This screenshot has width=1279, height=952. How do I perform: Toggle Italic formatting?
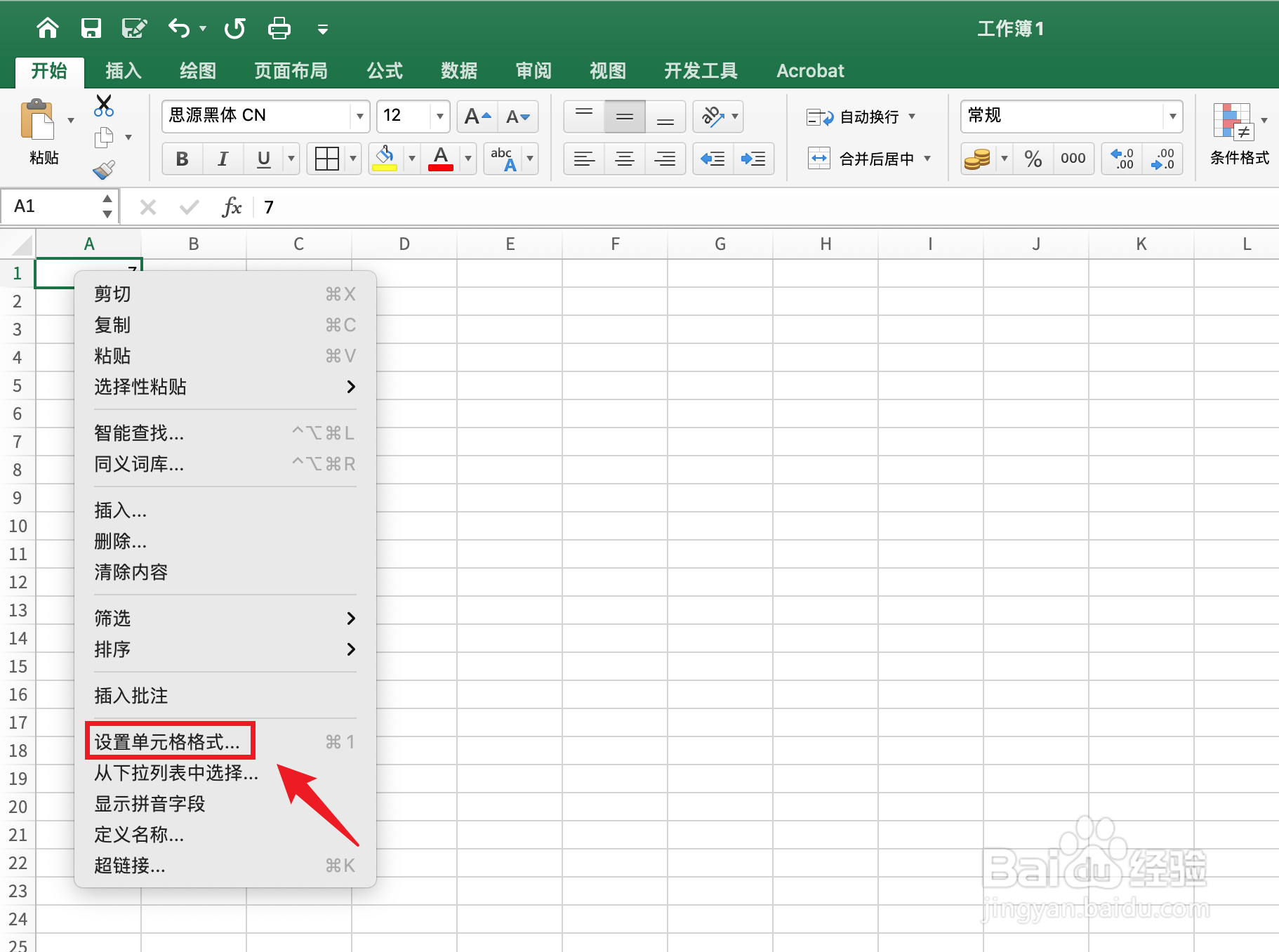[223, 159]
